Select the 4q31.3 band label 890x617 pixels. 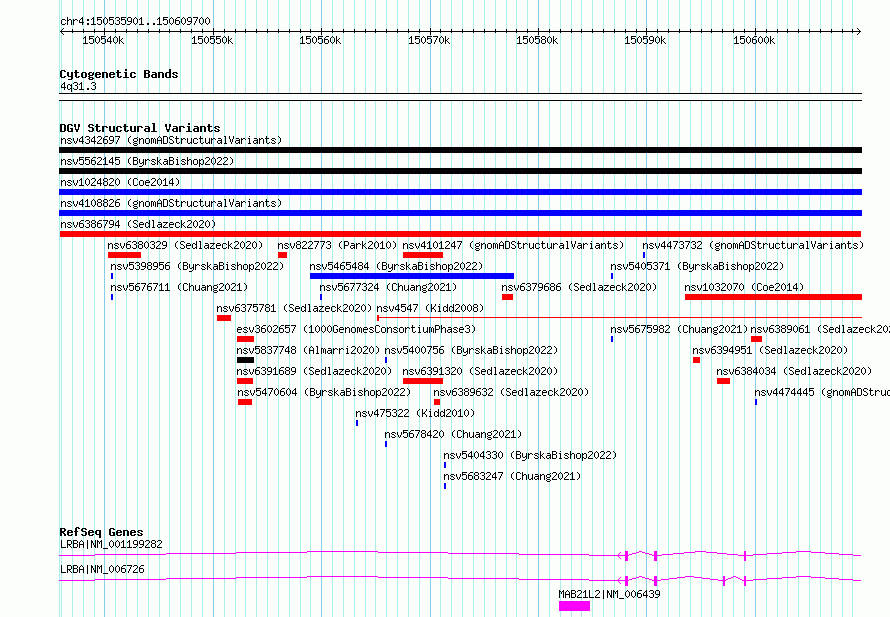[x=78, y=87]
